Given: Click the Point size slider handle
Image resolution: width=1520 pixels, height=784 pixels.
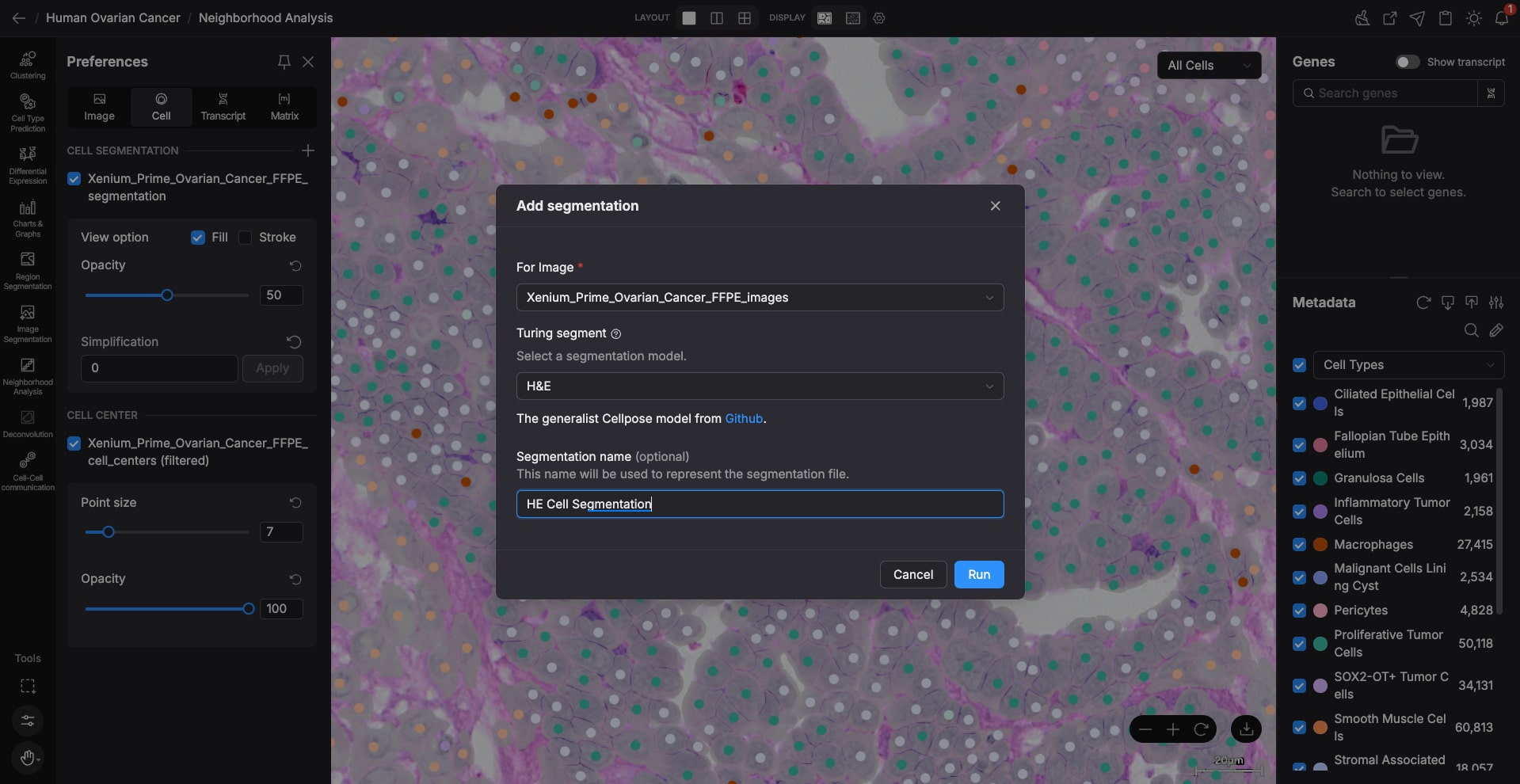Looking at the screenshot, I should pos(109,532).
